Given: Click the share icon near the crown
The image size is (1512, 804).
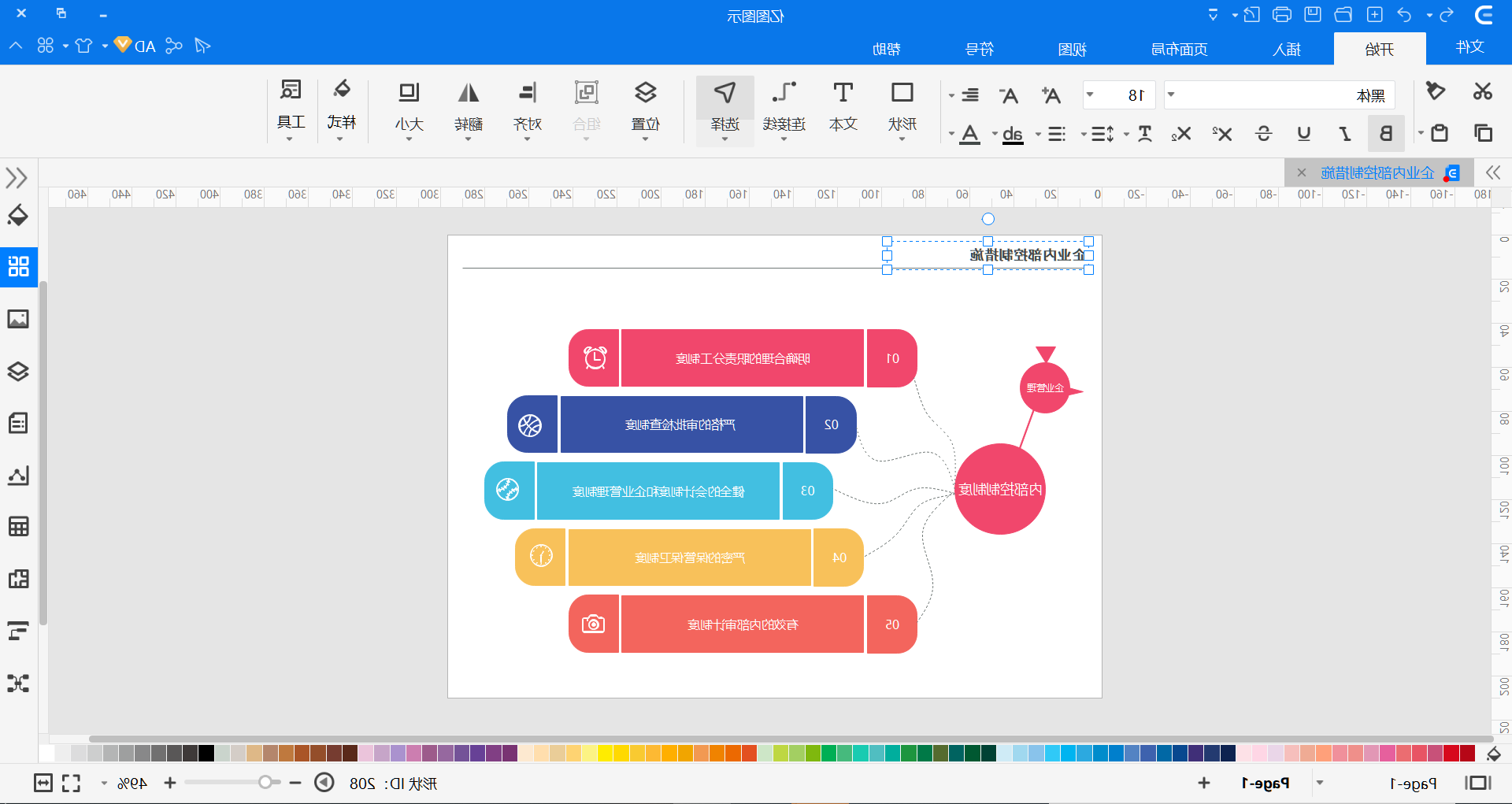Looking at the screenshot, I should pyautogui.click(x=174, y=46).
